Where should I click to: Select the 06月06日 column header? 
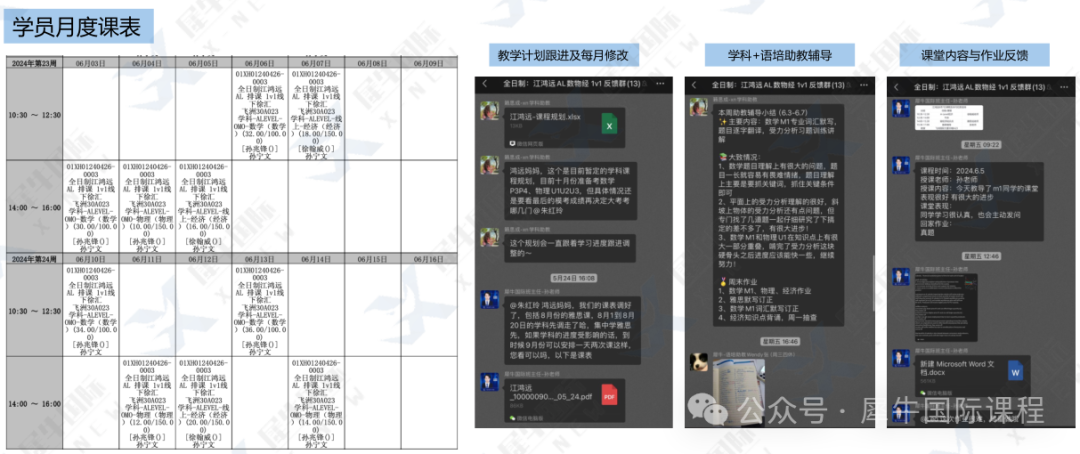pyautogui.click(x=260, y=63)
